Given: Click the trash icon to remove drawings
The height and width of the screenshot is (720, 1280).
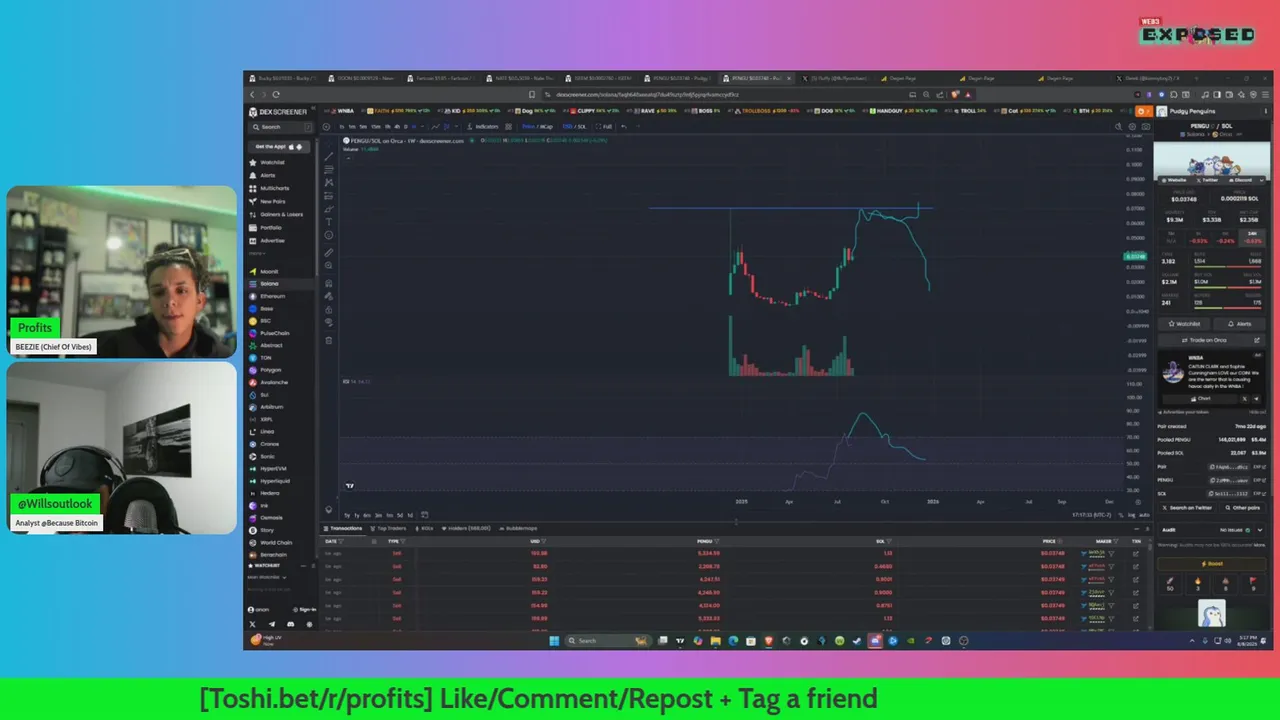Looking at the screenshot, I should tap(329, 340).
